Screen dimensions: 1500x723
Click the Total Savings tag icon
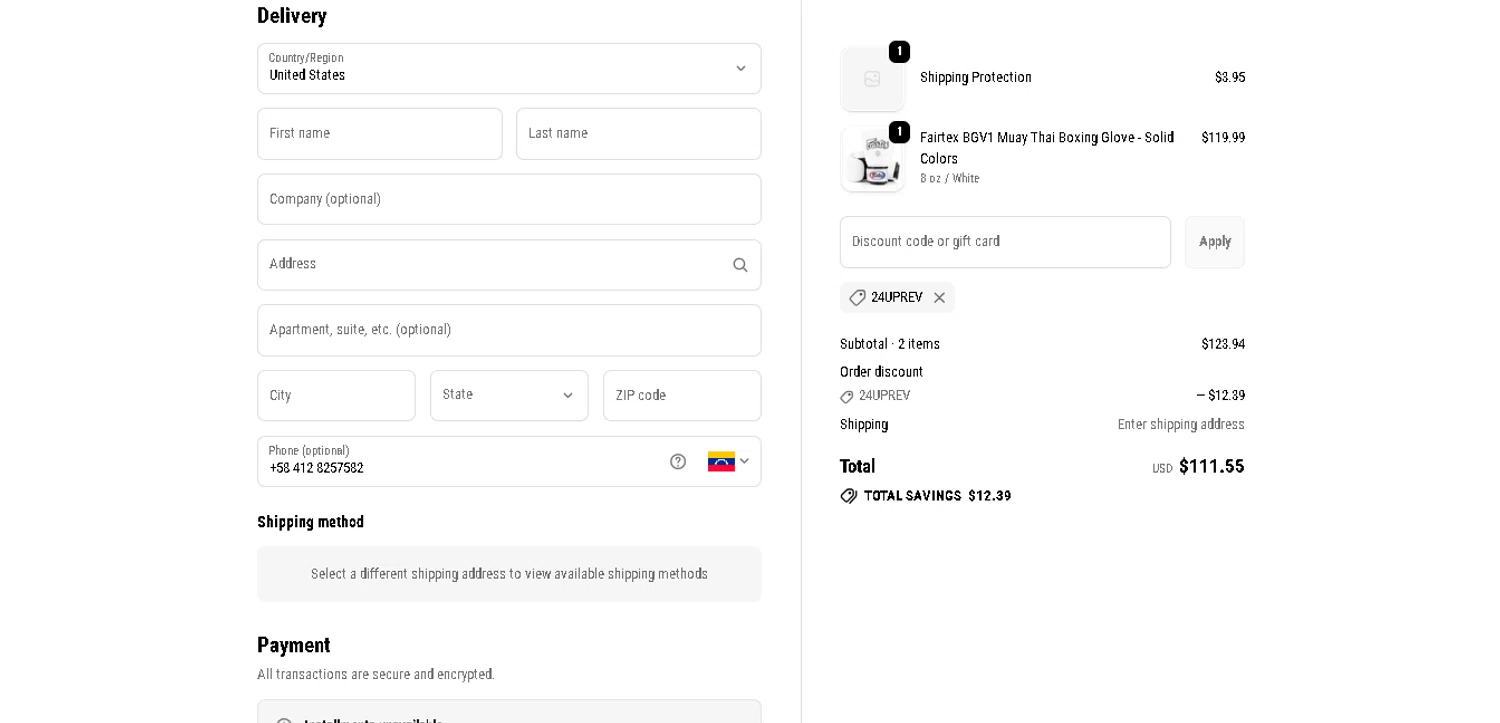click(x=849, y=496)
